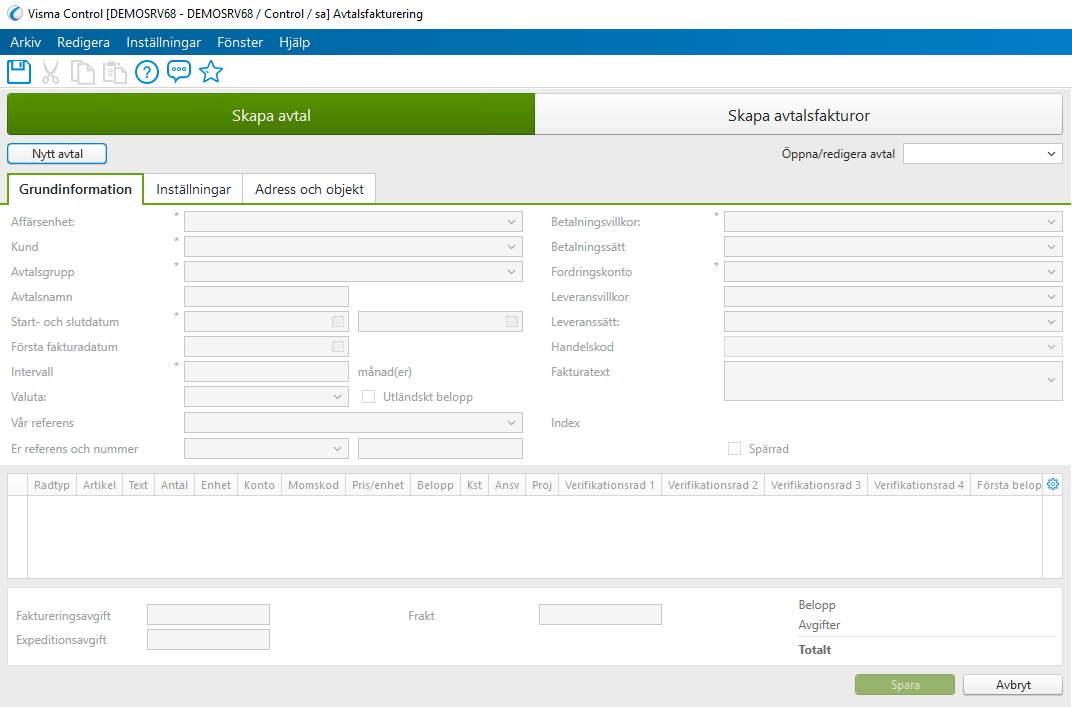
Task: Toggle the Spärrad checkbox
Action: (734, 448)
